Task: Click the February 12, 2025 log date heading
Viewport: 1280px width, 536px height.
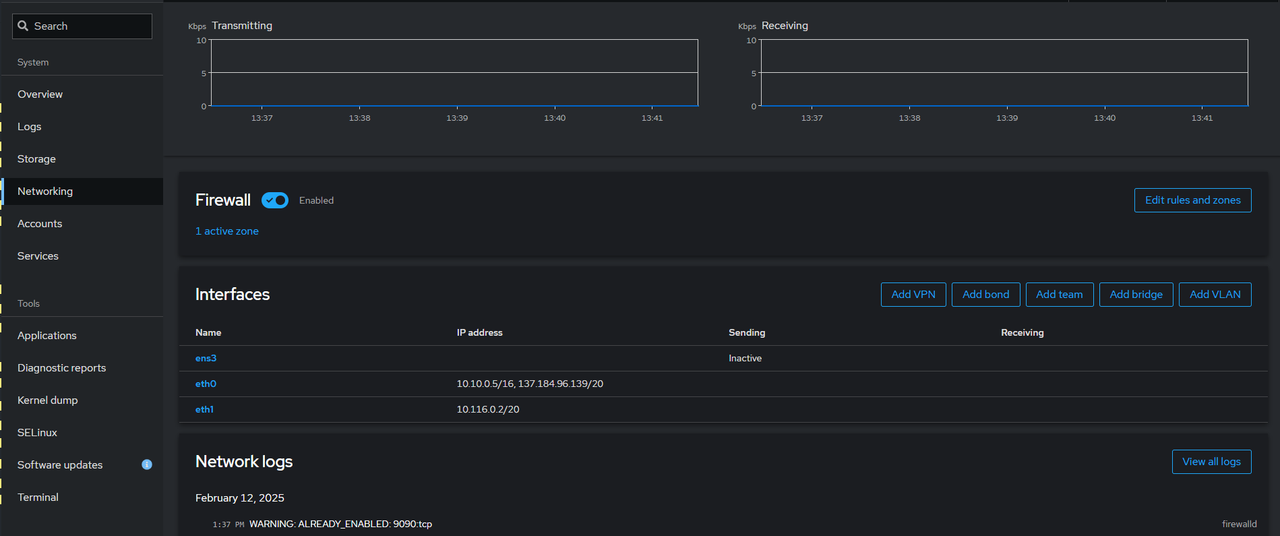Action: tap(240, 498)
